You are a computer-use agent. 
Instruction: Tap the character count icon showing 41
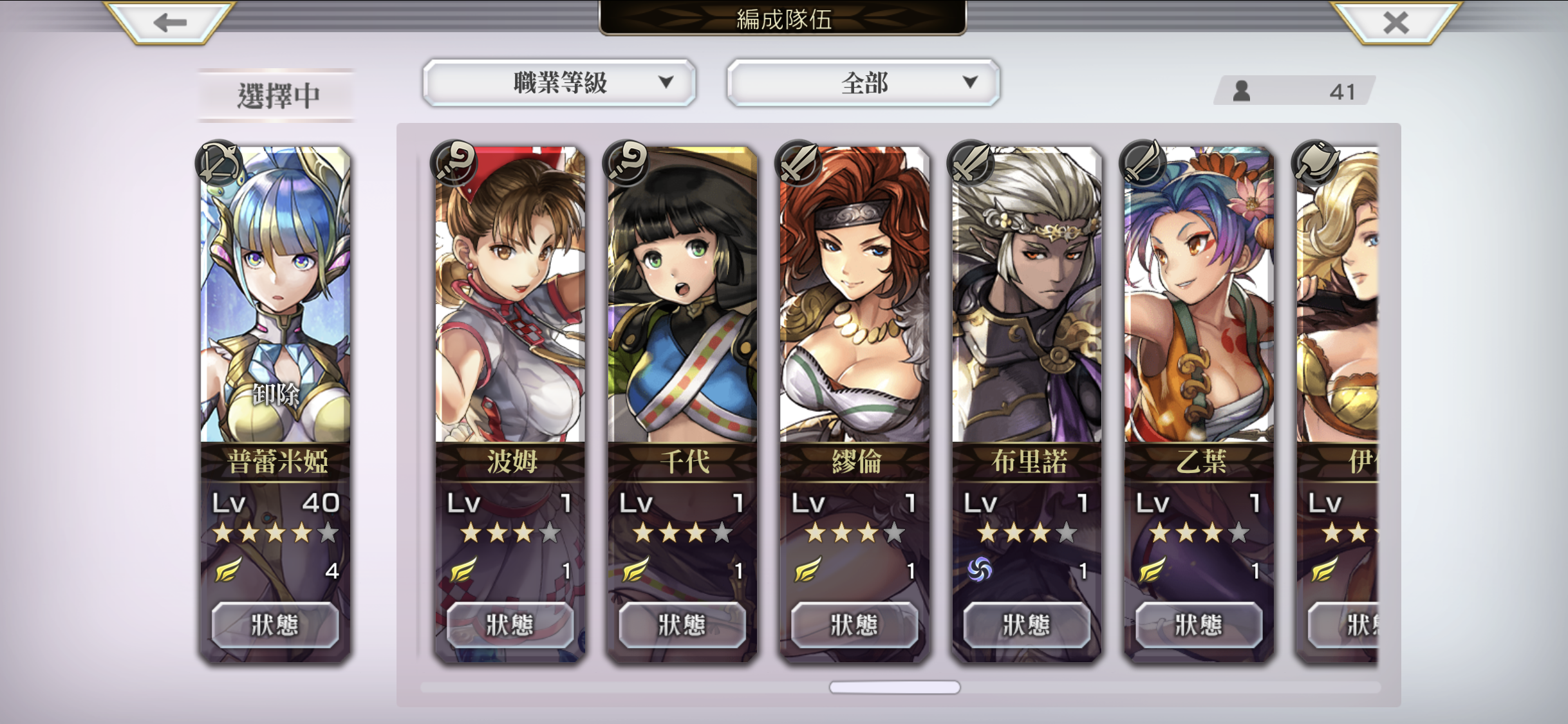pyautogui.click(x=1242, y=91)
